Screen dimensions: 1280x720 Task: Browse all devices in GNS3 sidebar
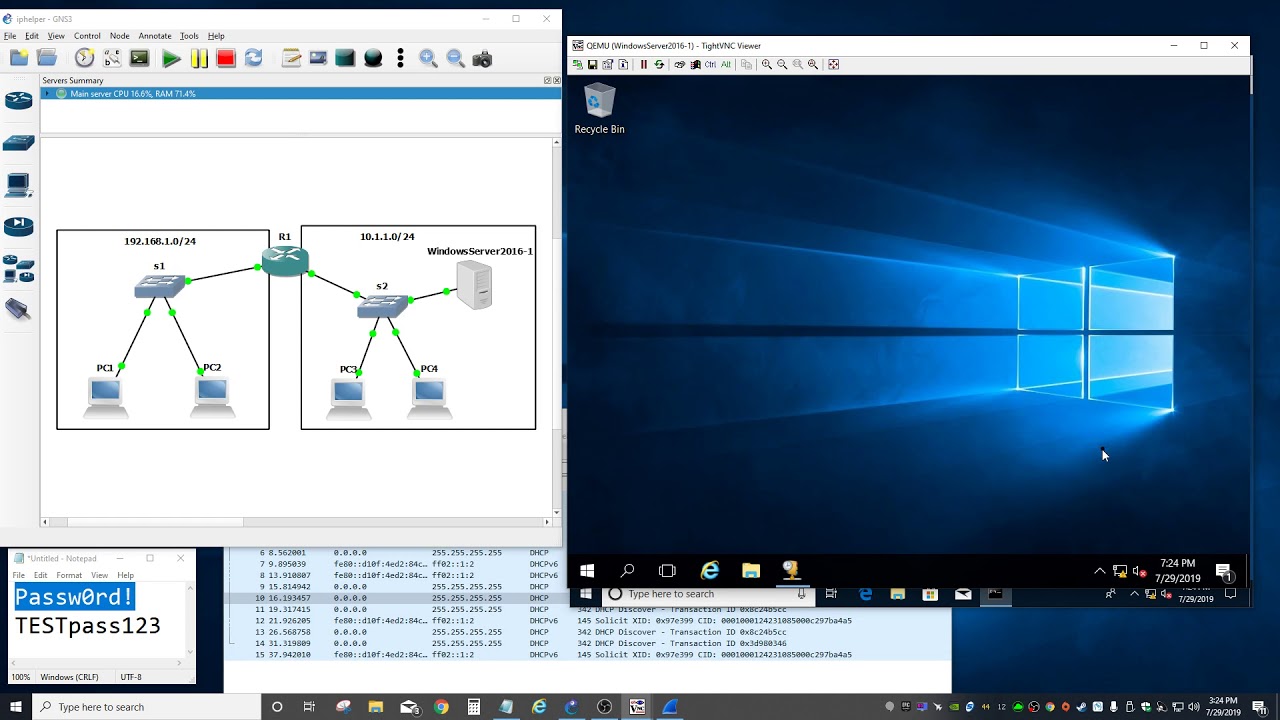pos(18,269)
